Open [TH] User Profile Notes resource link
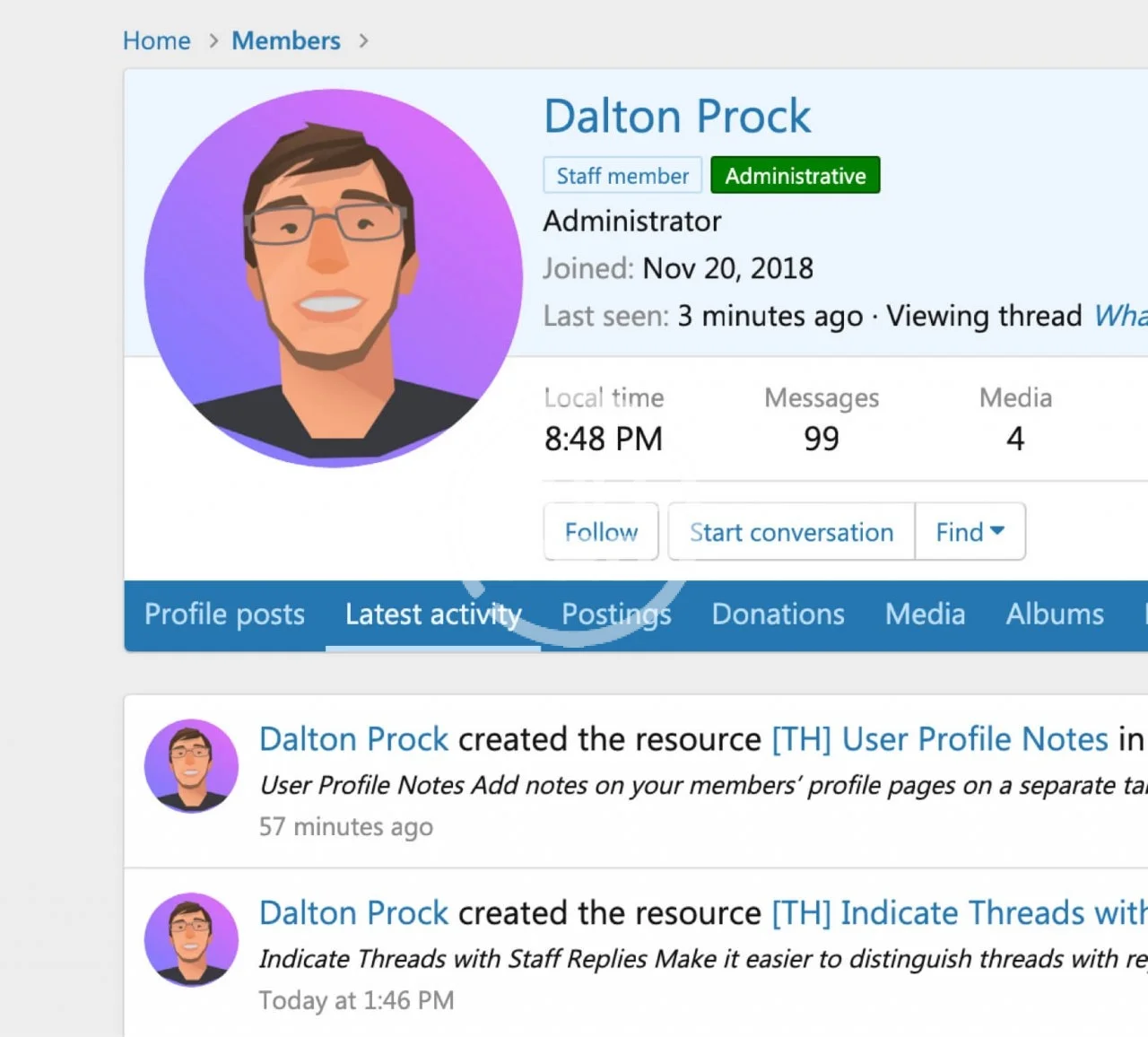1148x1037 pixels. (940, 739)
